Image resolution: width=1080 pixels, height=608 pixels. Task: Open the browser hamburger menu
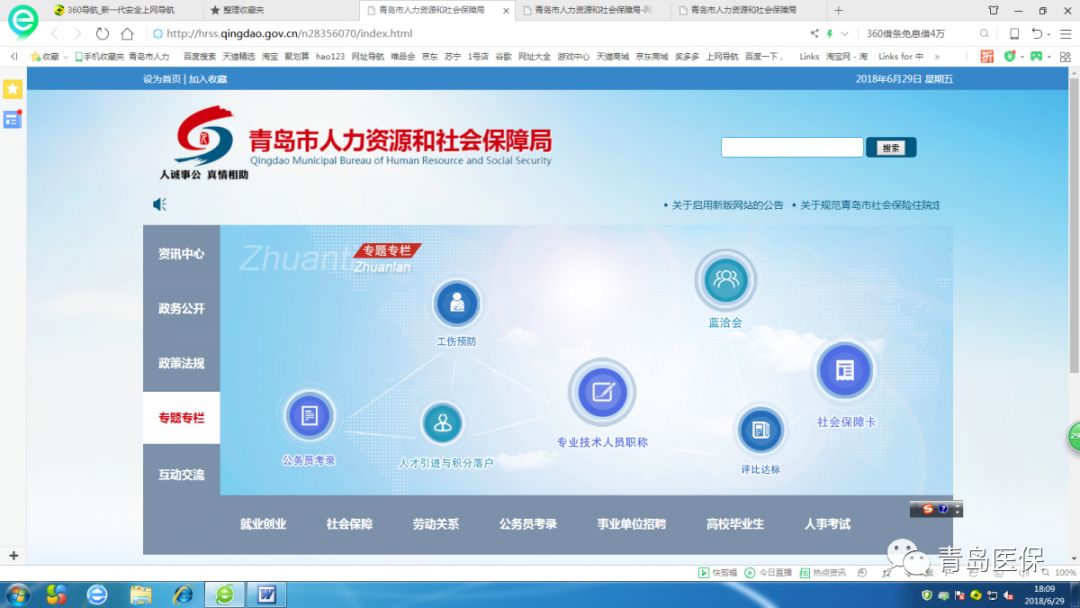click(x=1065, y=34)
